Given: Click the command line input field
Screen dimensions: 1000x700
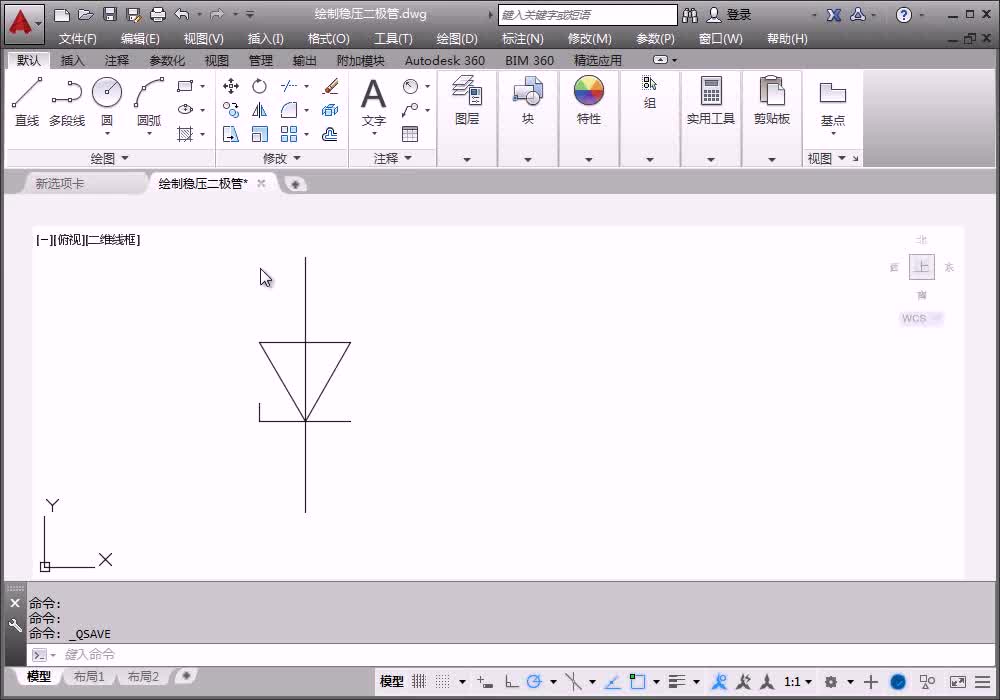Looking at the screenshot, I should pyautogui.click(x=200, y=654).
